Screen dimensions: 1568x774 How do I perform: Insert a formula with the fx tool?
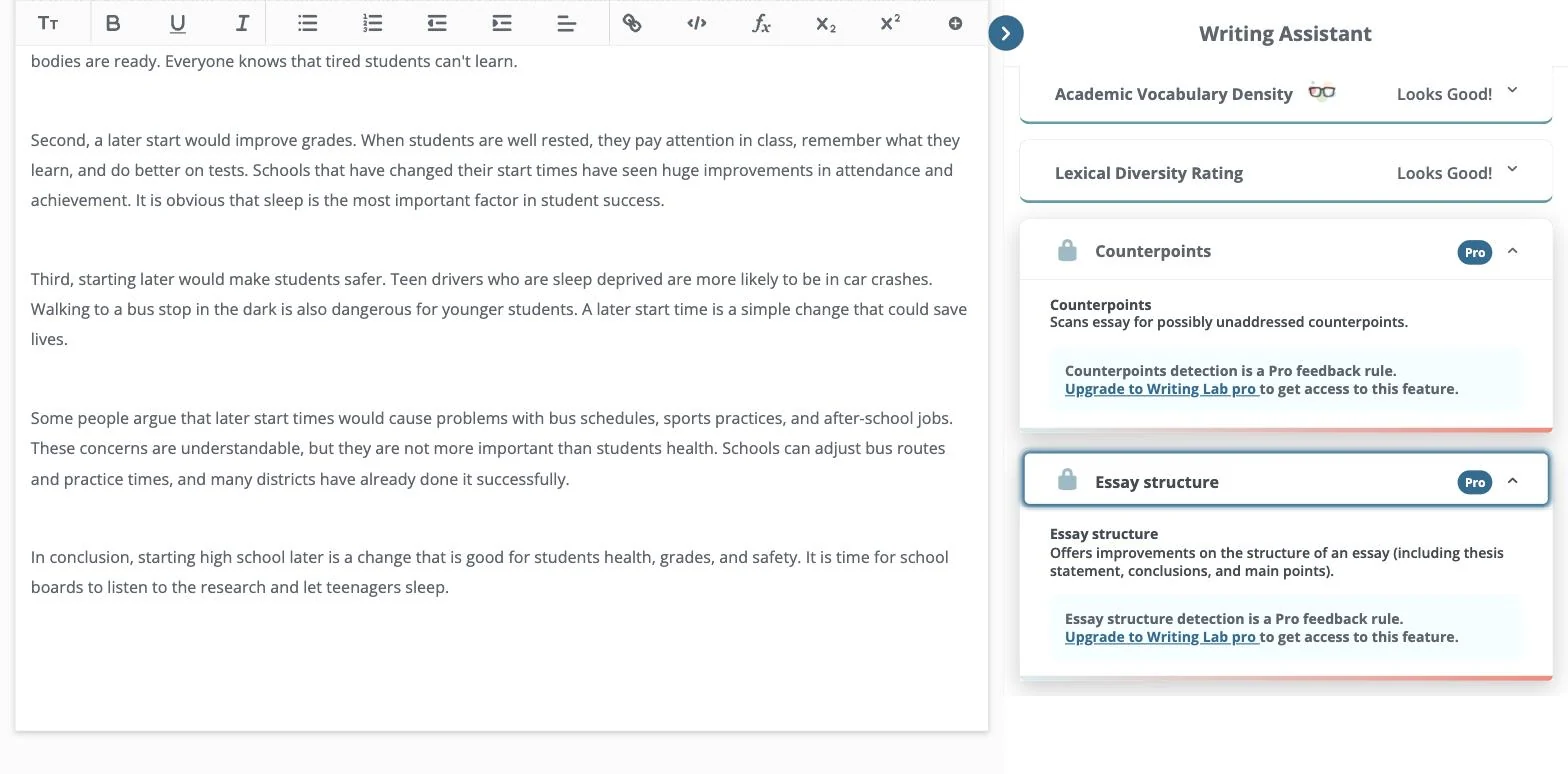click(761, 23)
